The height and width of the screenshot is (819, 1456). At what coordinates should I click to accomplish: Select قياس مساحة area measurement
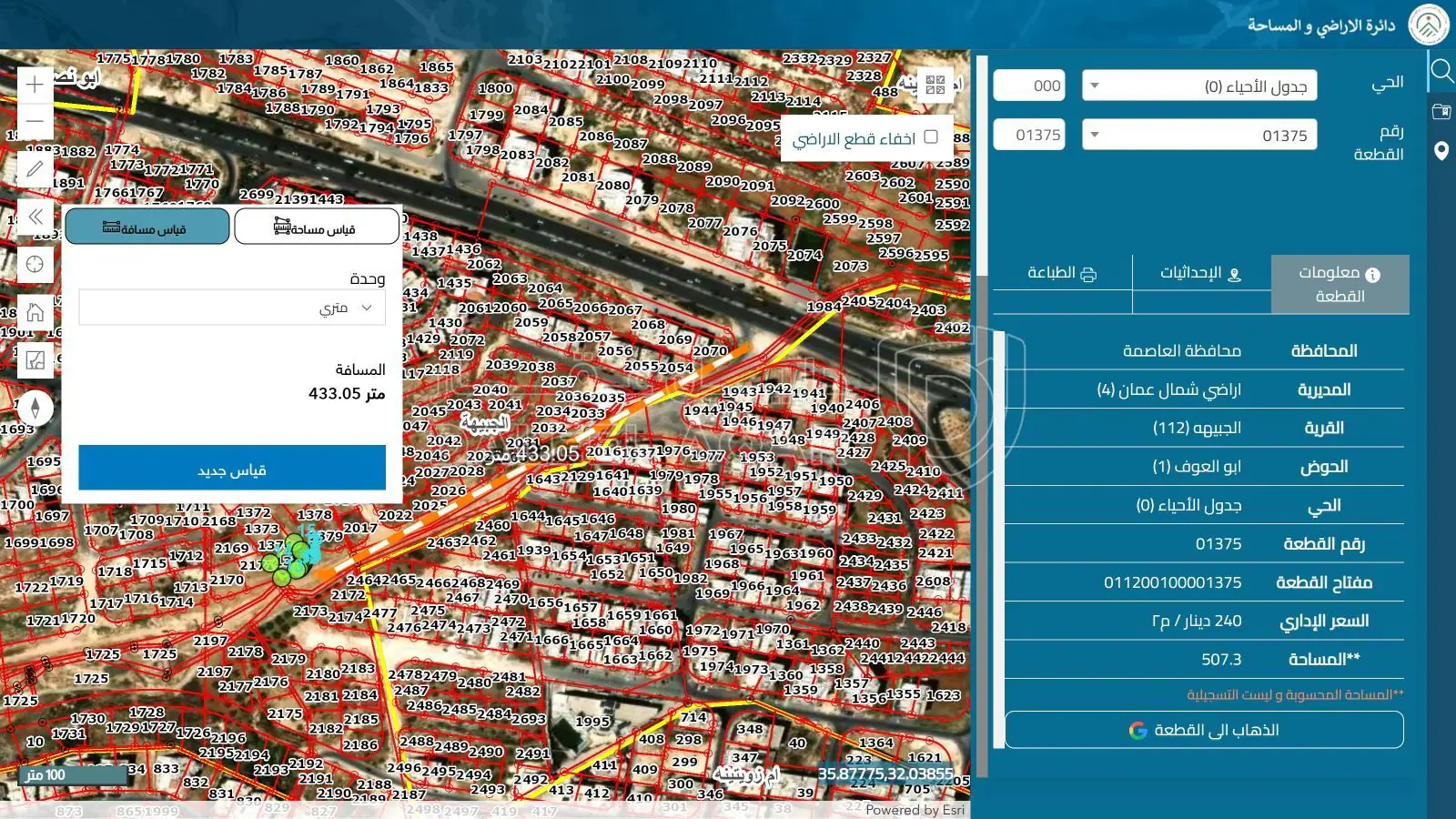pos(317,227)
